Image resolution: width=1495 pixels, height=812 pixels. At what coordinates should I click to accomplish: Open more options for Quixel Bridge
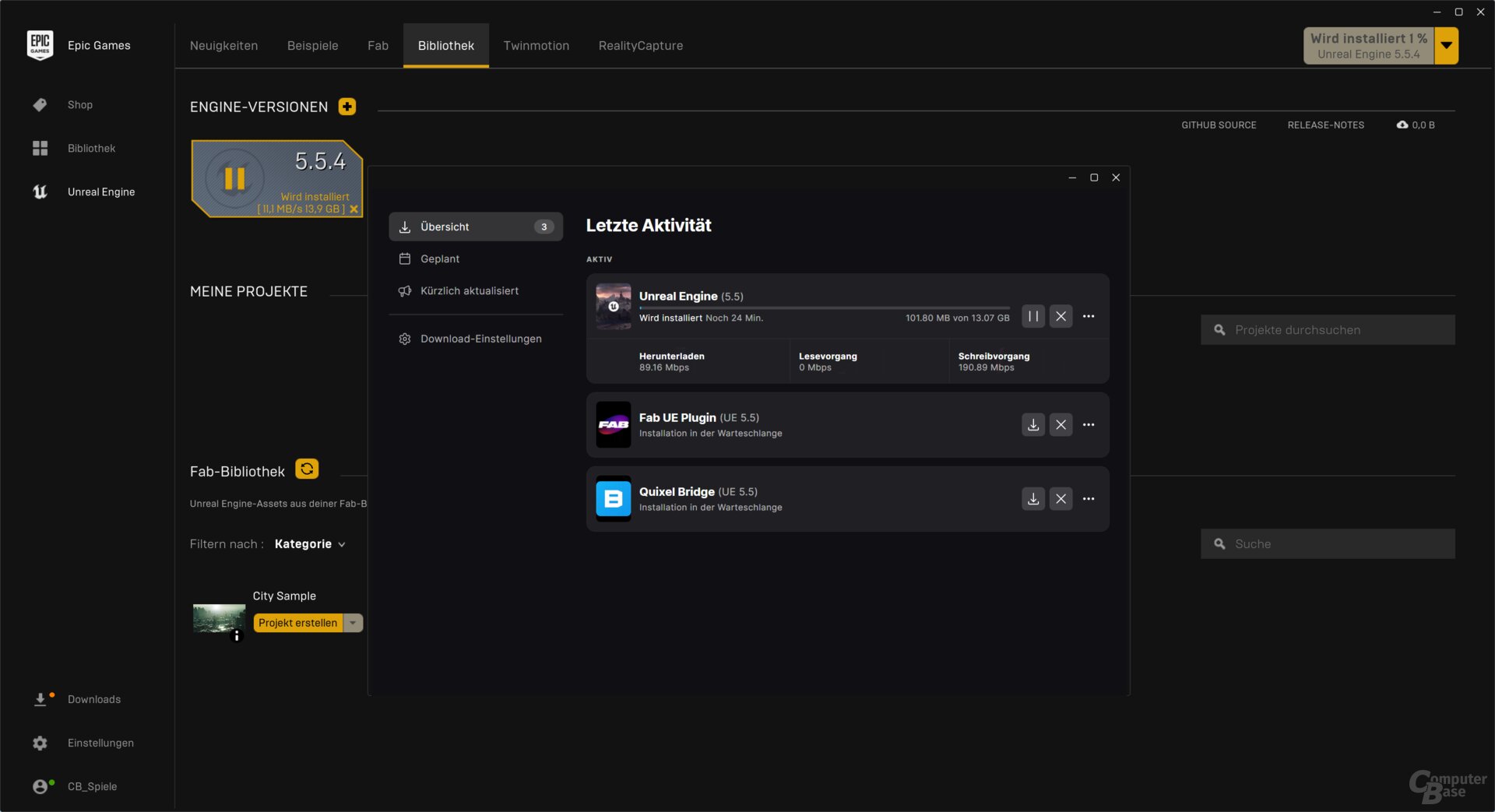[x=1088, y=498]
